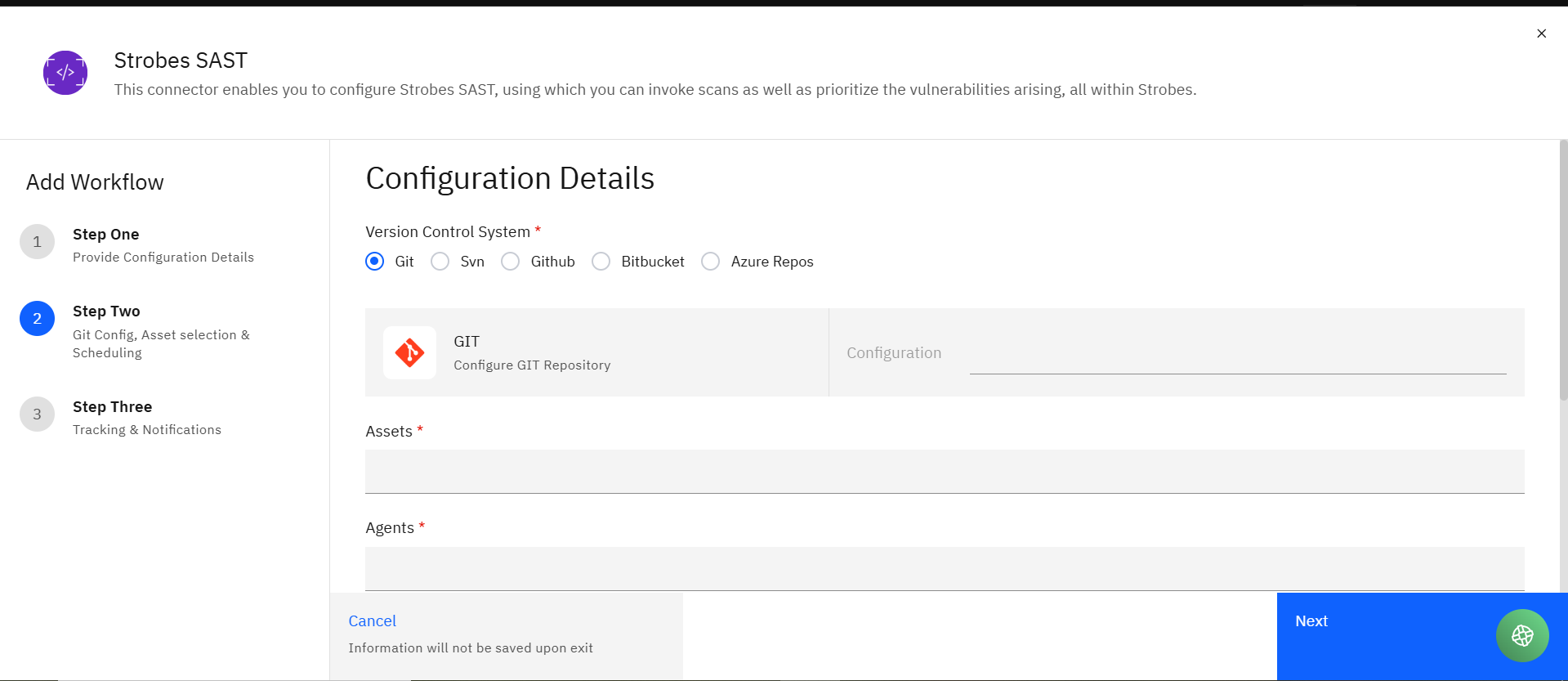The width and height of the screenshot is (1568, 681).
Task: Open the green globe help widget
Action: coord(1522,635)
